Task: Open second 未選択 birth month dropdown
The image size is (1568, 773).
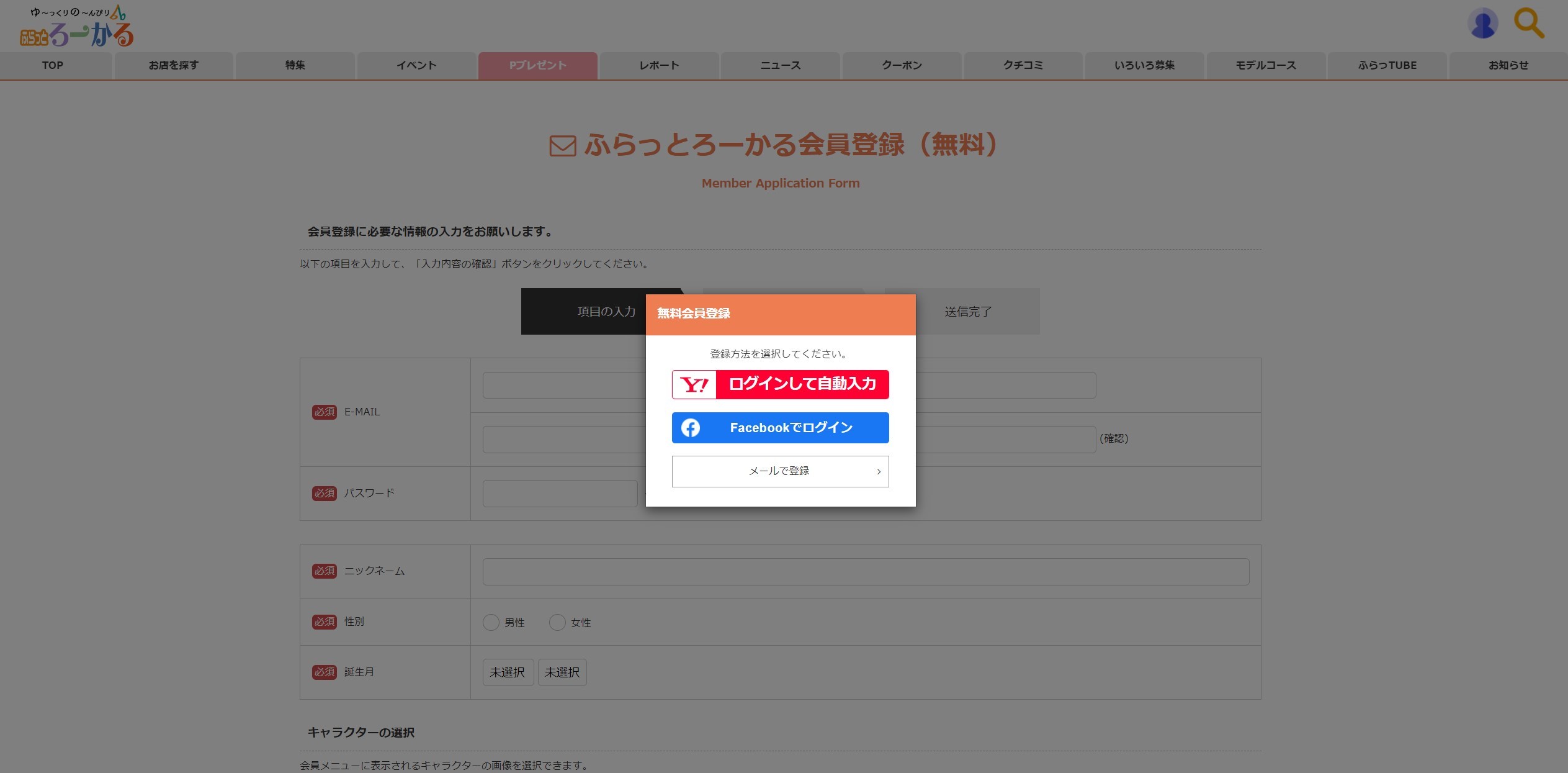Action: pos(562,672)
